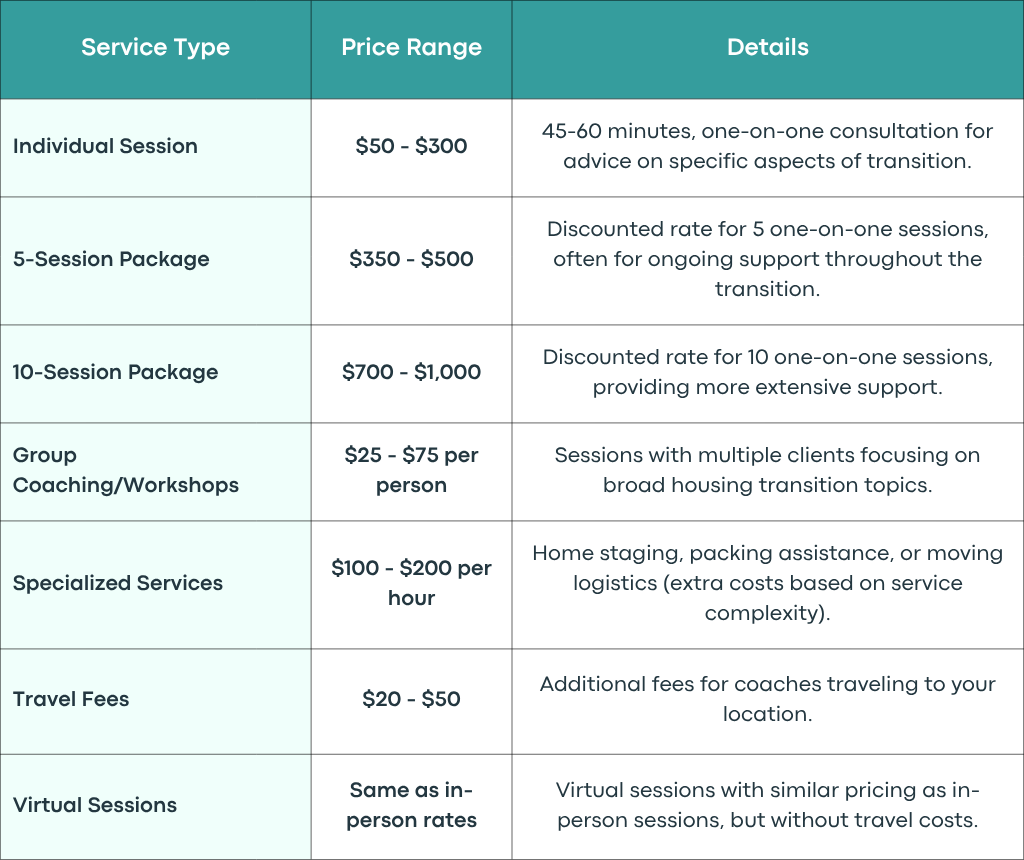Select the Individual Session row label
This screenshot has height=860, width=1024.
[105, 146]
